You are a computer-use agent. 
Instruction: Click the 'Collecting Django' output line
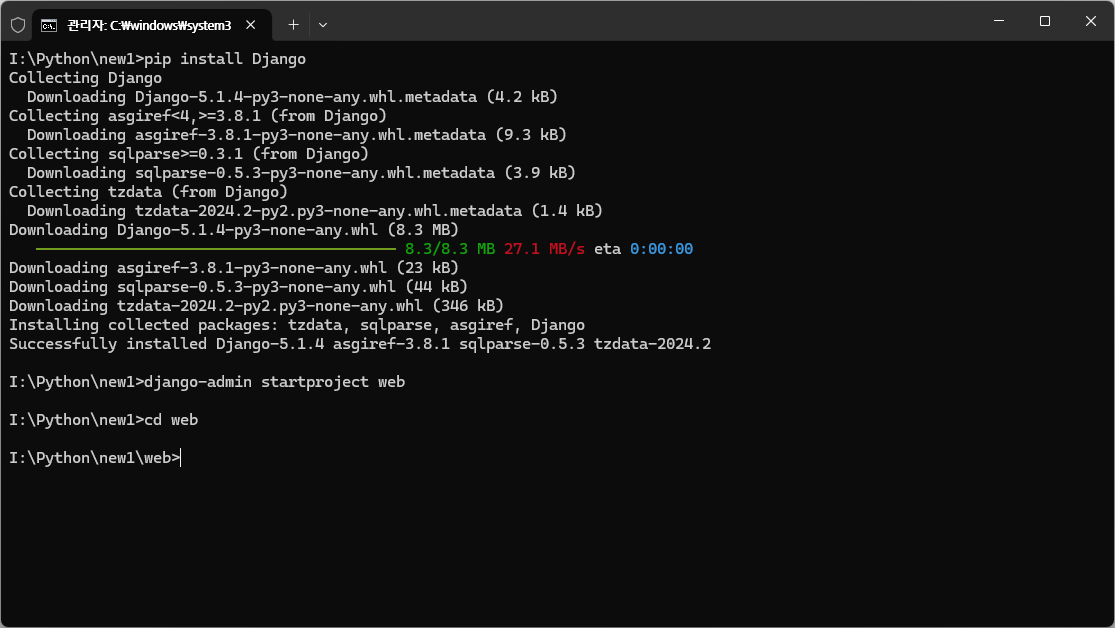(x=85, y=78)
